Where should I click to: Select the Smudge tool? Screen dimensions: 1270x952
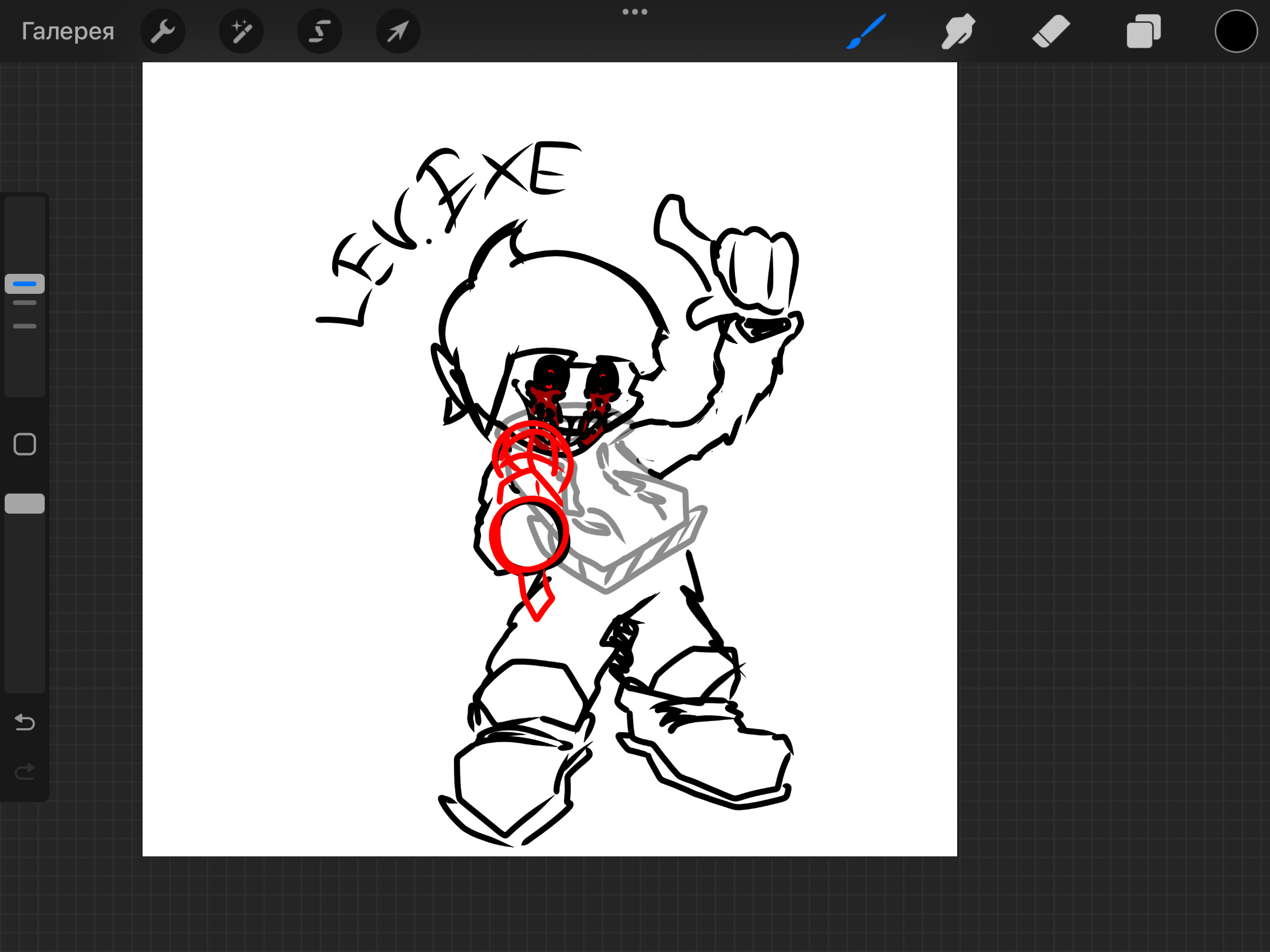(x=958, y=31)
